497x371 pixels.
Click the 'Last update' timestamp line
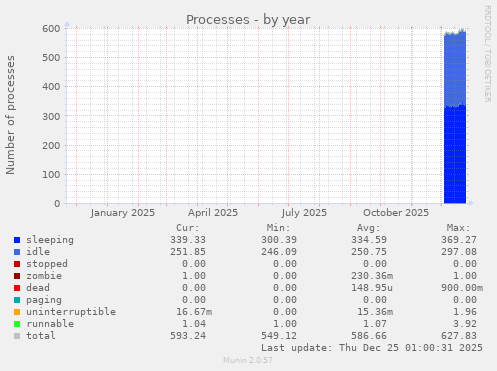coord(372,348)
